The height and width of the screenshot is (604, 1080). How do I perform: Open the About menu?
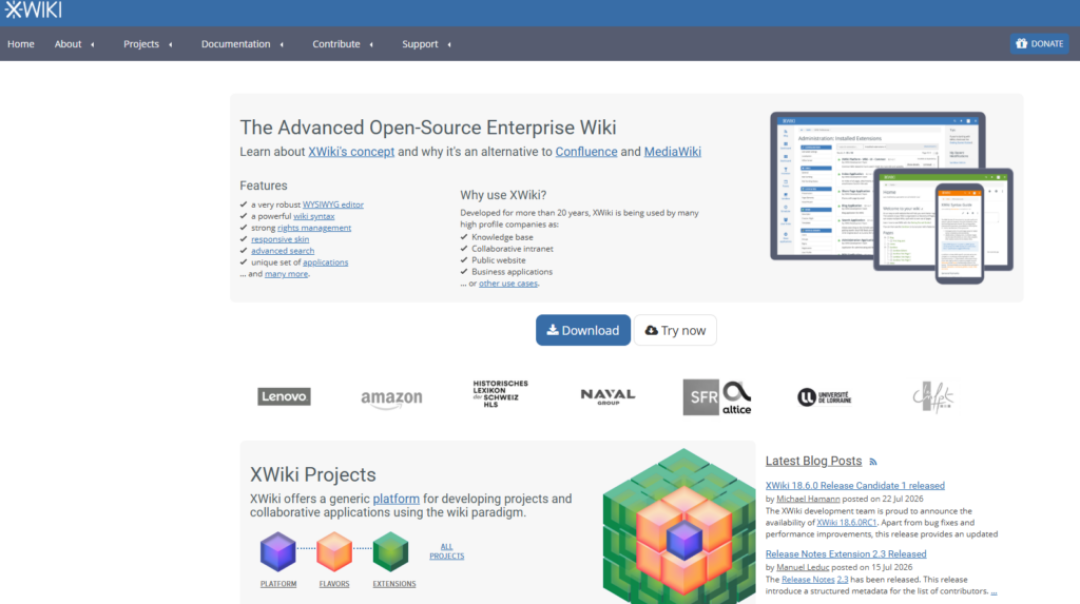(68, 44)
